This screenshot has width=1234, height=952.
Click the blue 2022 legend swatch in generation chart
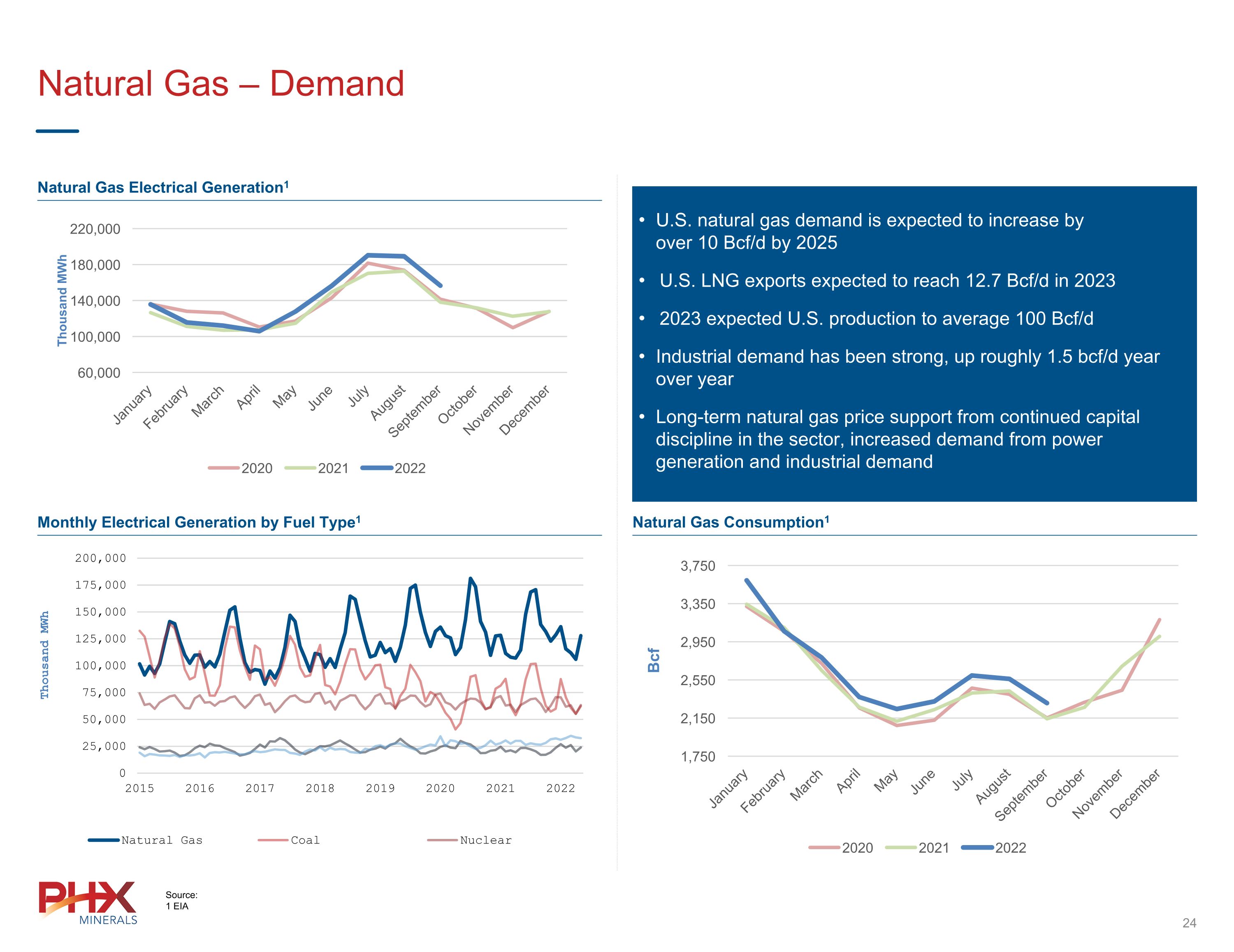(x=377, y=468)
